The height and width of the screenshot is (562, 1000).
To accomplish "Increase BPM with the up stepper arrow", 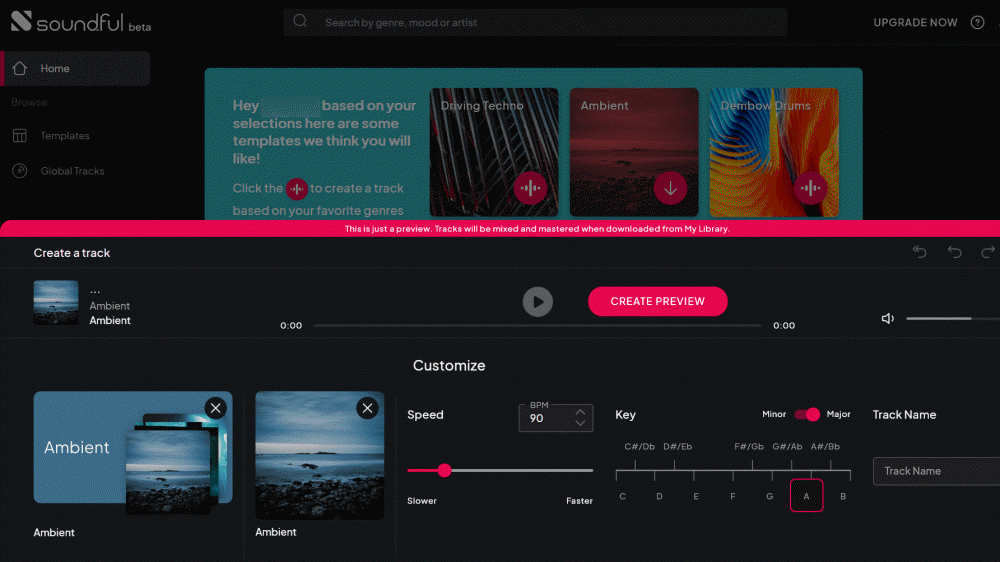I will point(580,411).
